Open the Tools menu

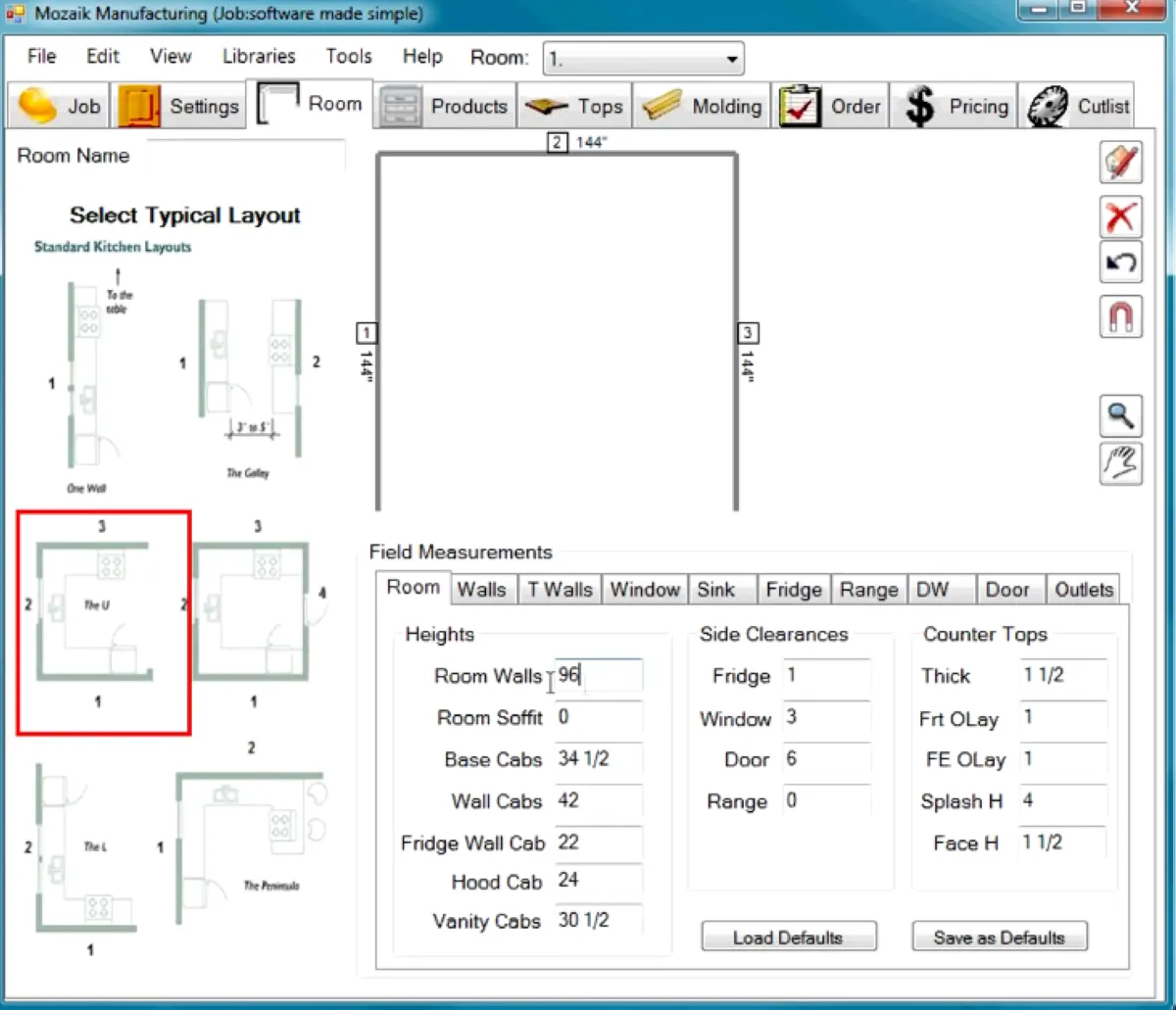tap(348, 57)
